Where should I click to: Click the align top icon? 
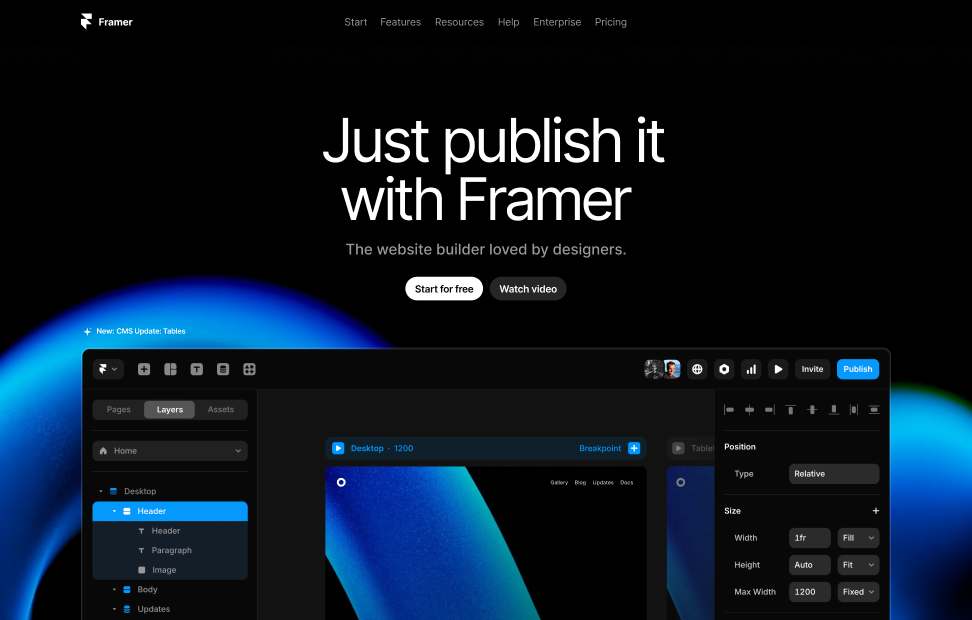click(x=791, y=410)
